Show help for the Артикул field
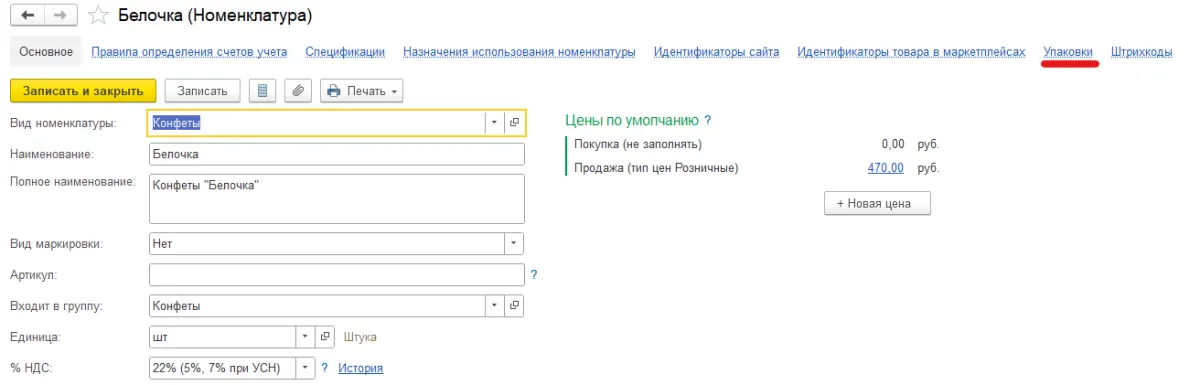1200x385 pixels. coord(534,274)
